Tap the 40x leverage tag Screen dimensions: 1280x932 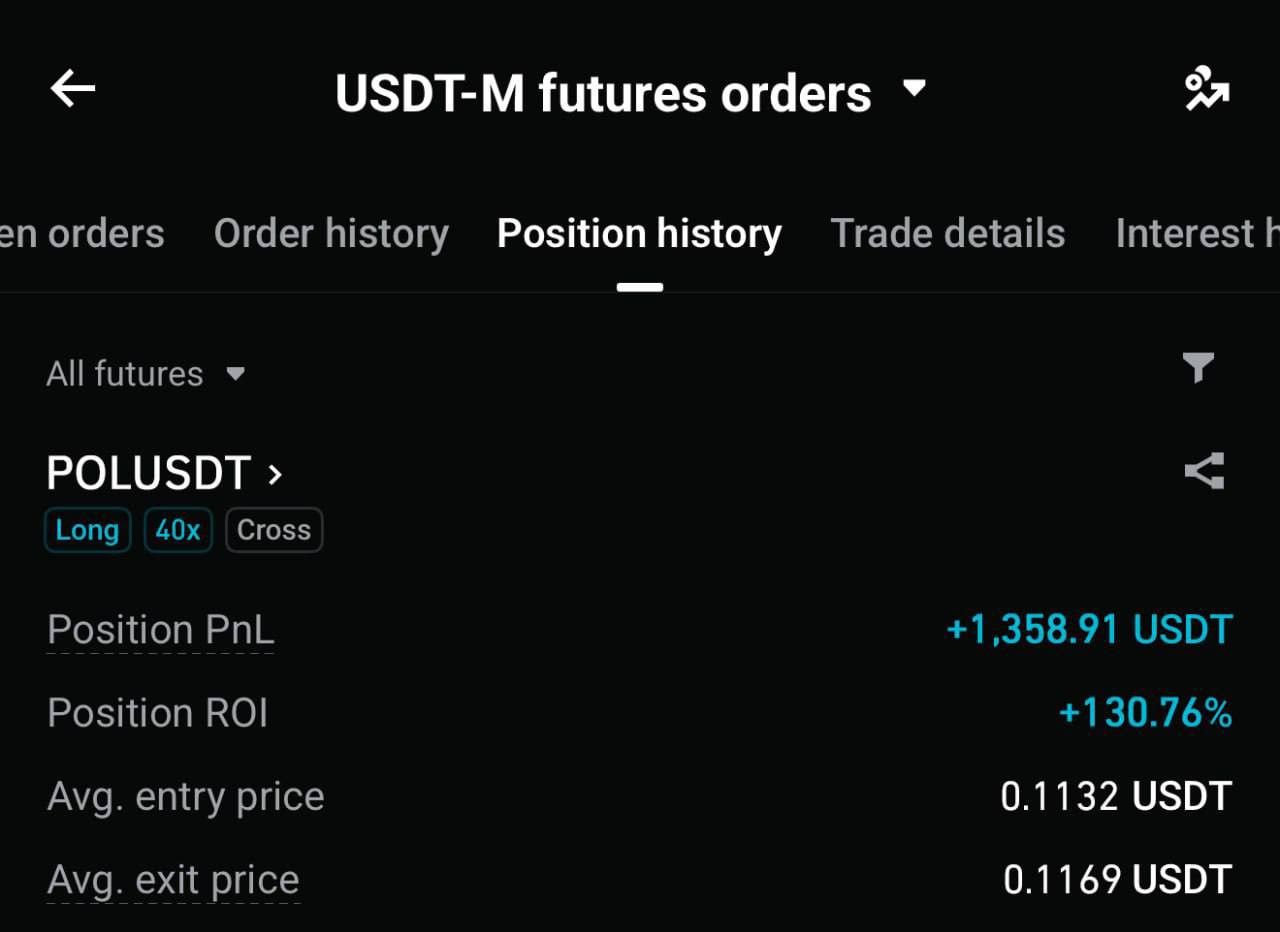point(178,530)
